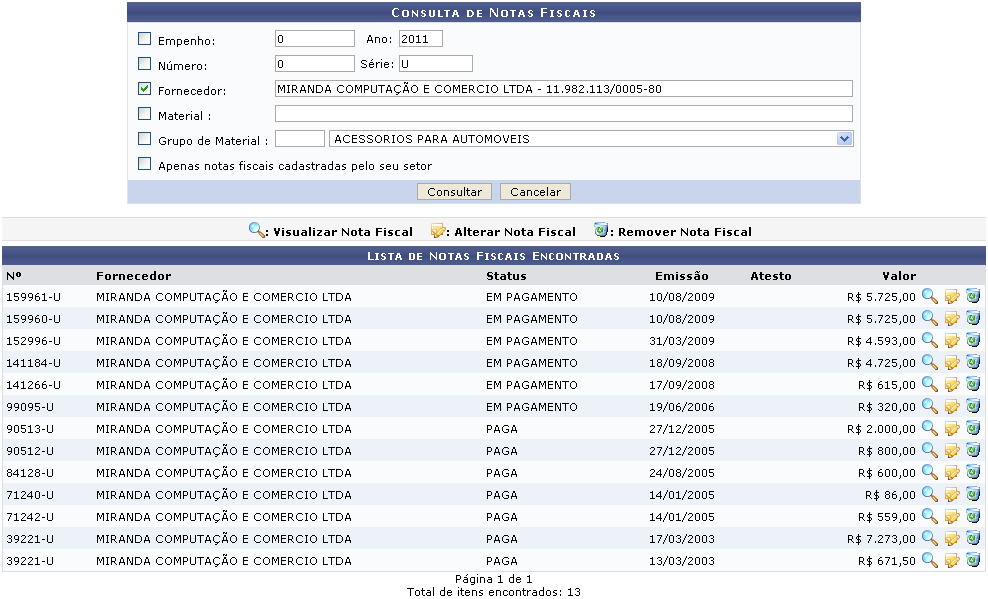
Task: Enable the Empenho filter checkbox
Action: (144, 39)
